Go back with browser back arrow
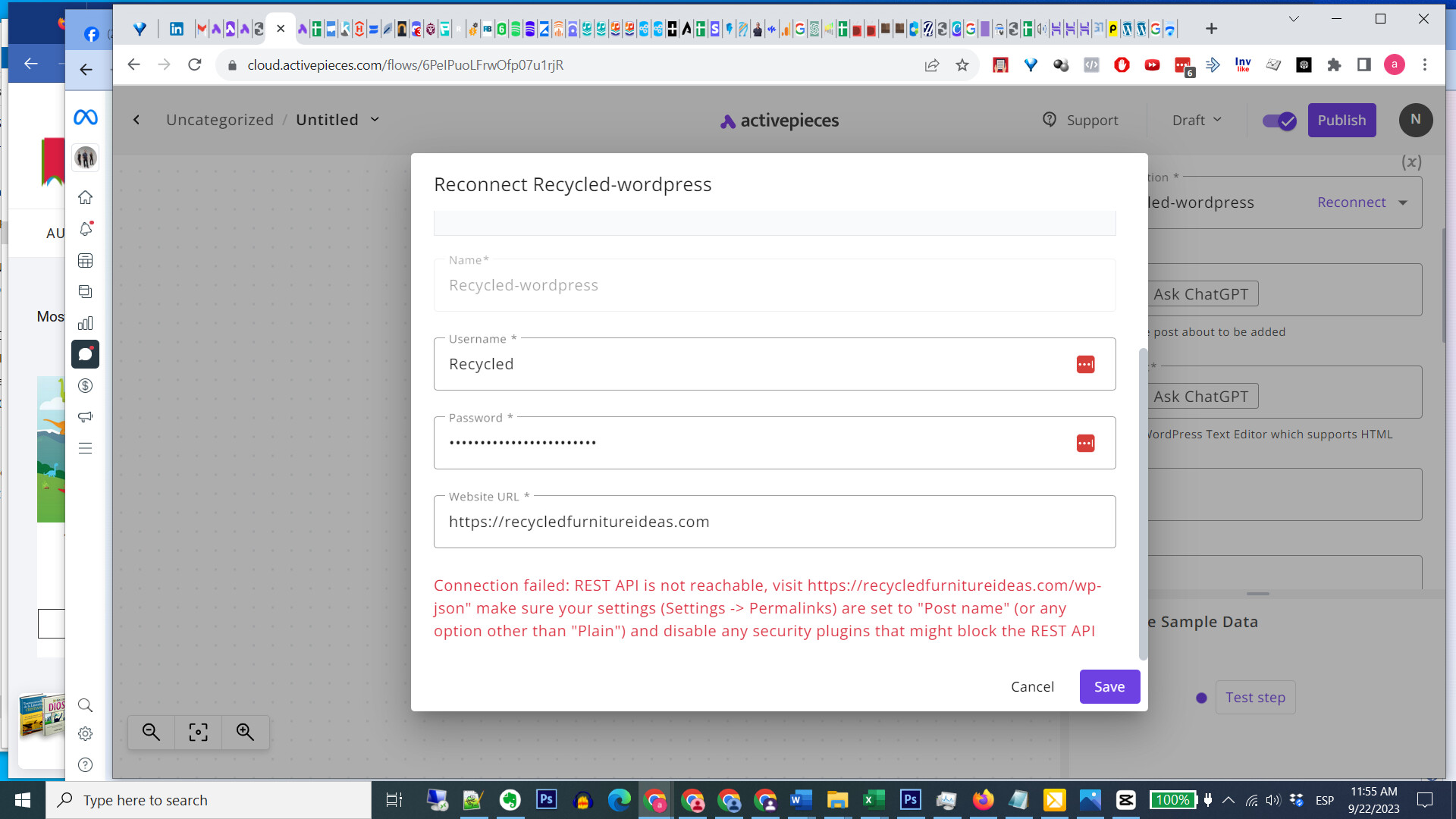1456x819 pixels. click(133, 65)
